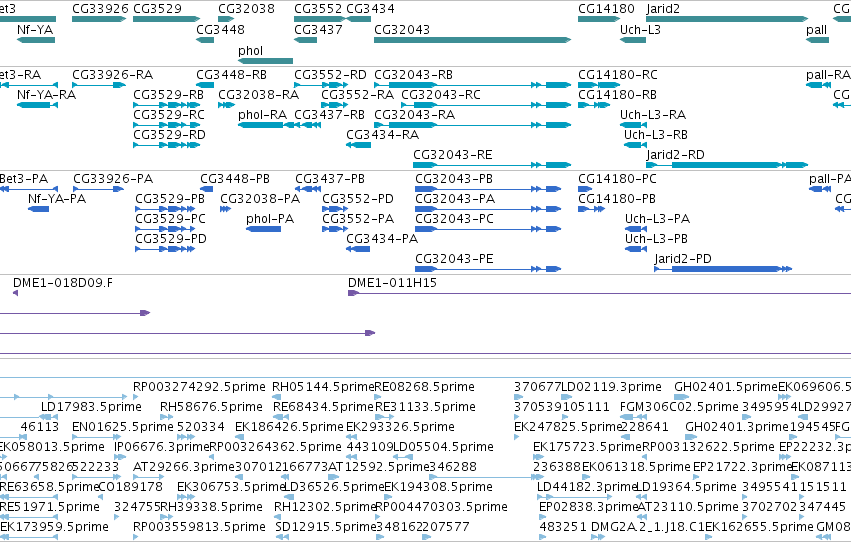This screenshot has height=542, width=851.
Task: Click transcript CG14180-RB
Action: (x=617, y=94)
